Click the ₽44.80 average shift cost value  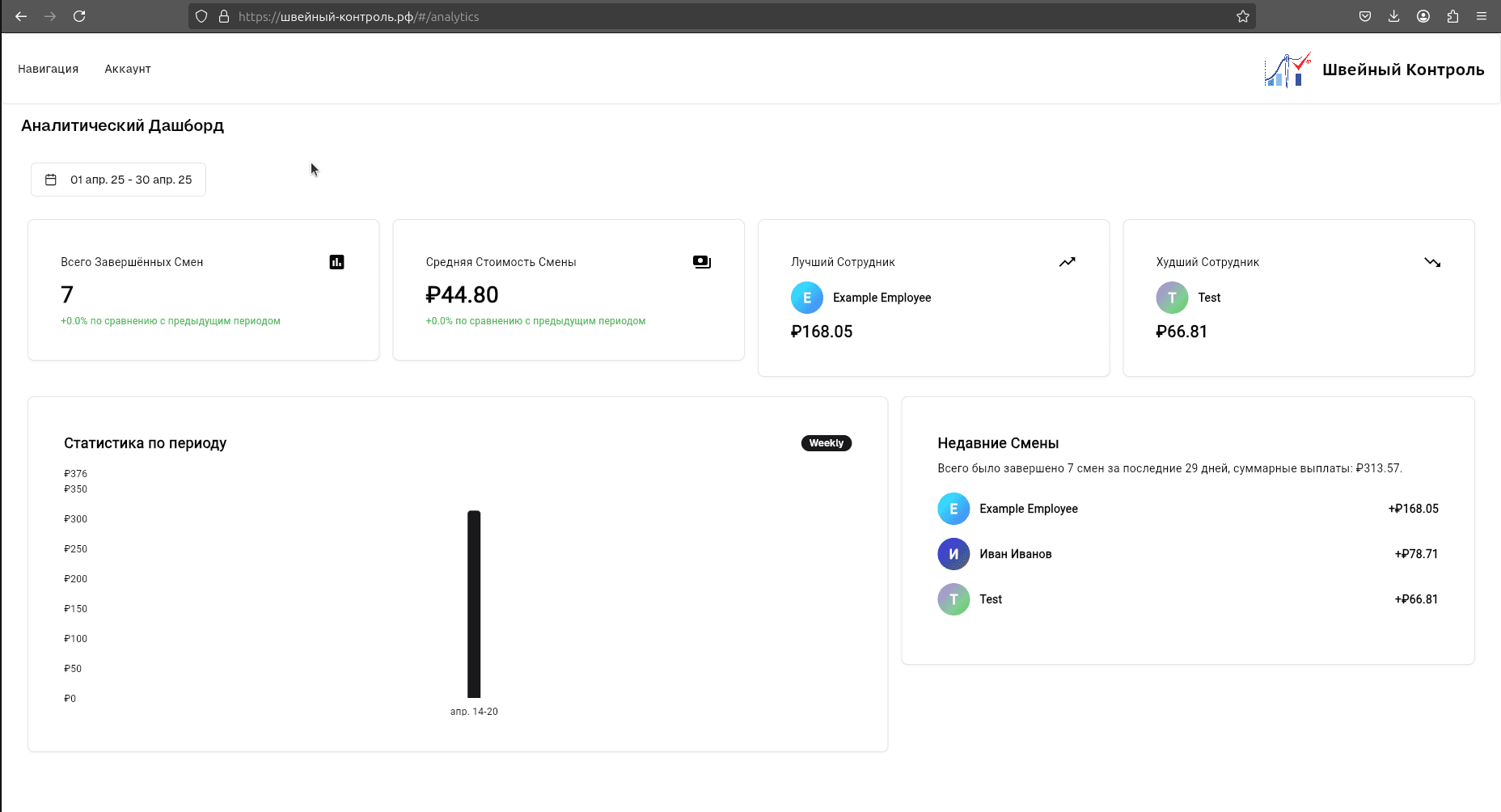(463, 295)
